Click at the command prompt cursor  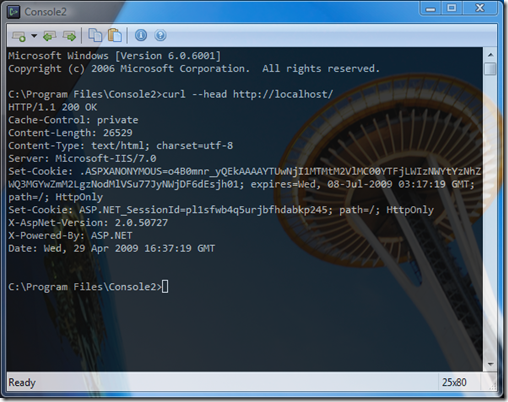[x=165, y=287]
